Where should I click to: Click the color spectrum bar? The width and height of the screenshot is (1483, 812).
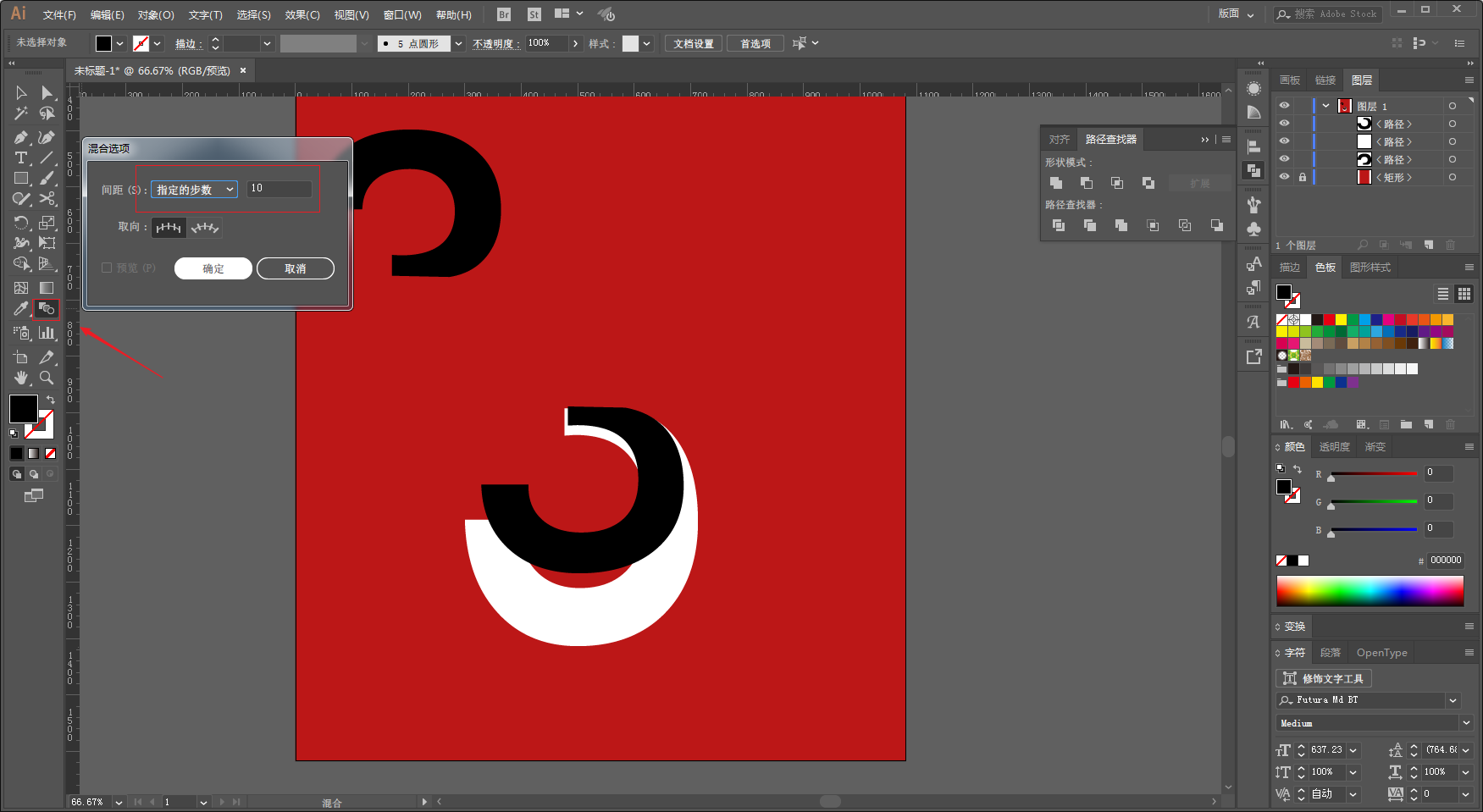1370,591
